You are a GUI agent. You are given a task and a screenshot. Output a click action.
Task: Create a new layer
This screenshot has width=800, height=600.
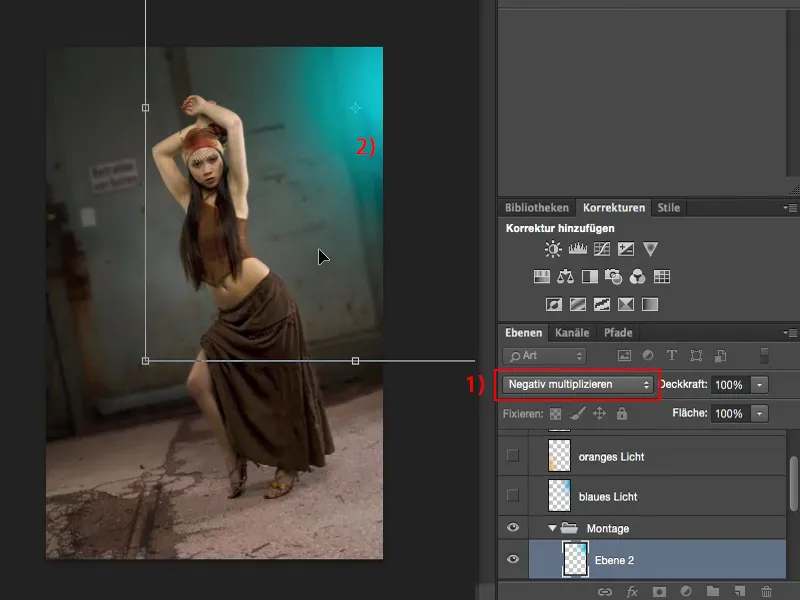point(739,591)
